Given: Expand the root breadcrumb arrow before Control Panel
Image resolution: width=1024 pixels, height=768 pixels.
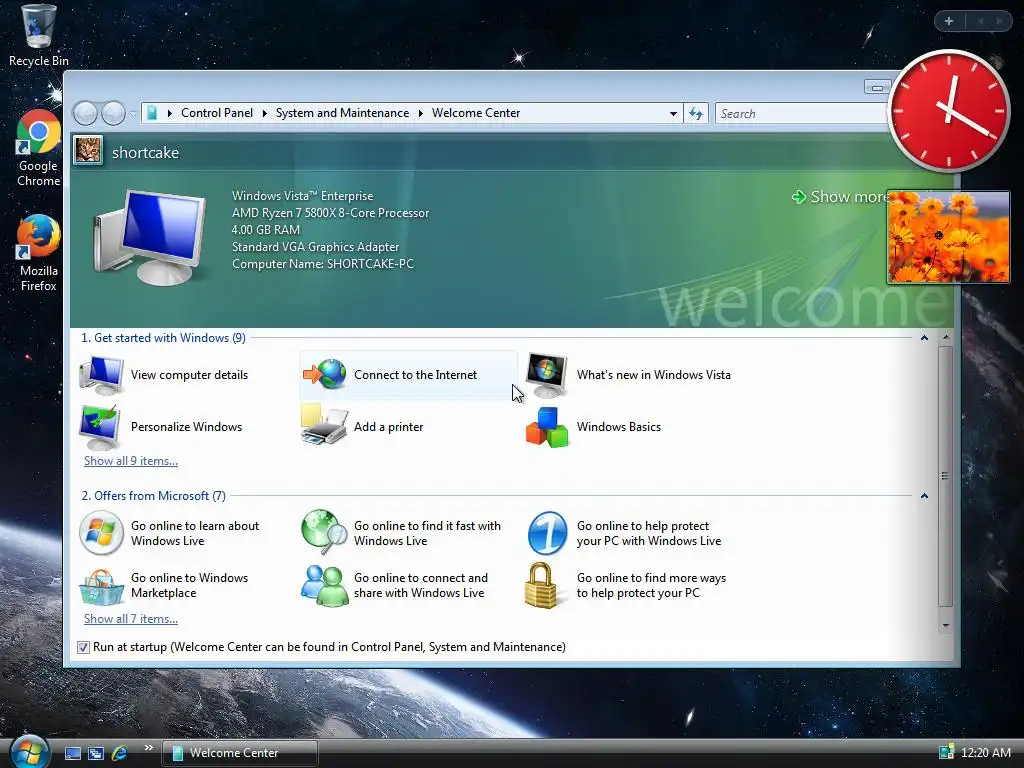Looking at the screenshot, I should click(170, 113).
